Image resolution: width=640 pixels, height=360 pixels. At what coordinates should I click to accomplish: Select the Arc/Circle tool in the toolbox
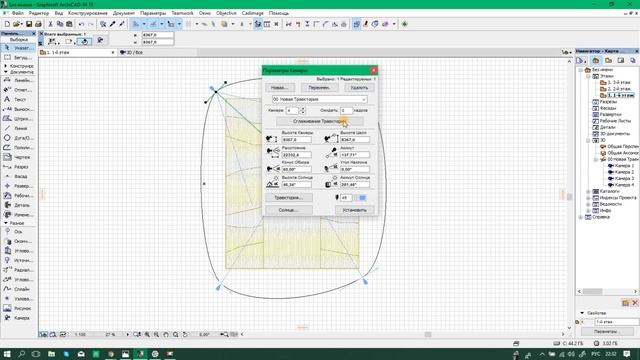18,138
